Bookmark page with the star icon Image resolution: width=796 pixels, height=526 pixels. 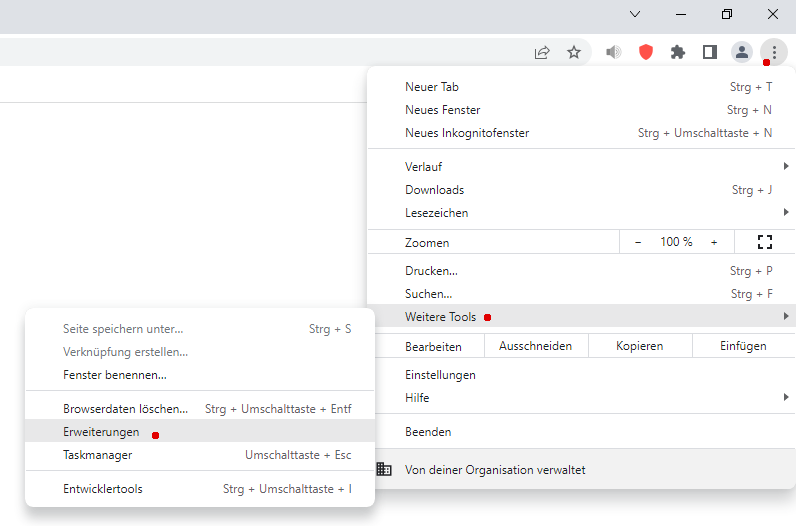(574, 52)
